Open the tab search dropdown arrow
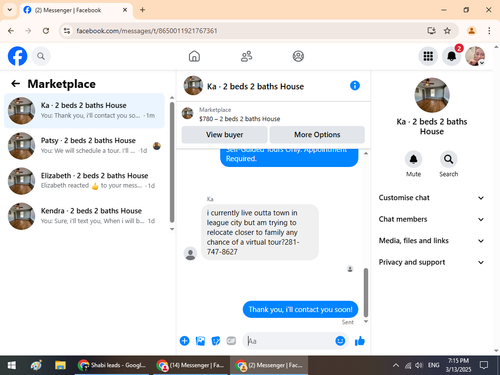Viewport: 500px width, 375px height. [10, 10]
